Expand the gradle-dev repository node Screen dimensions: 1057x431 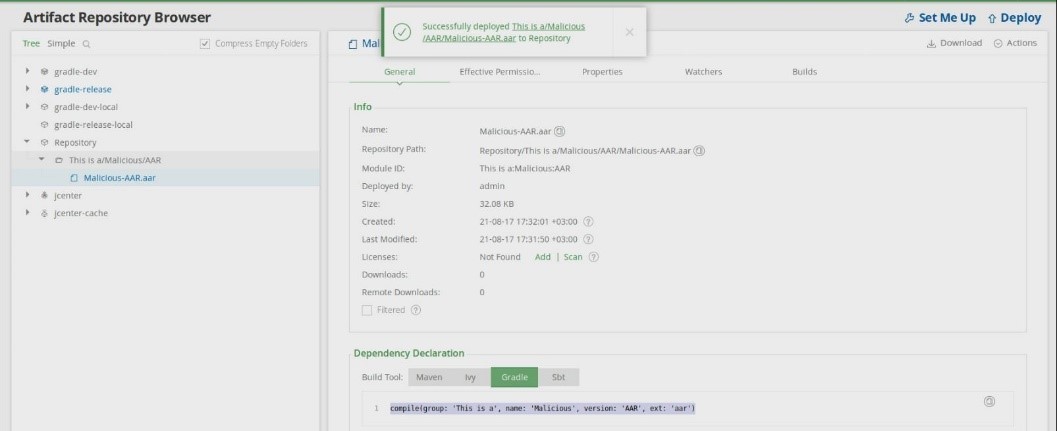pos(27,72)
